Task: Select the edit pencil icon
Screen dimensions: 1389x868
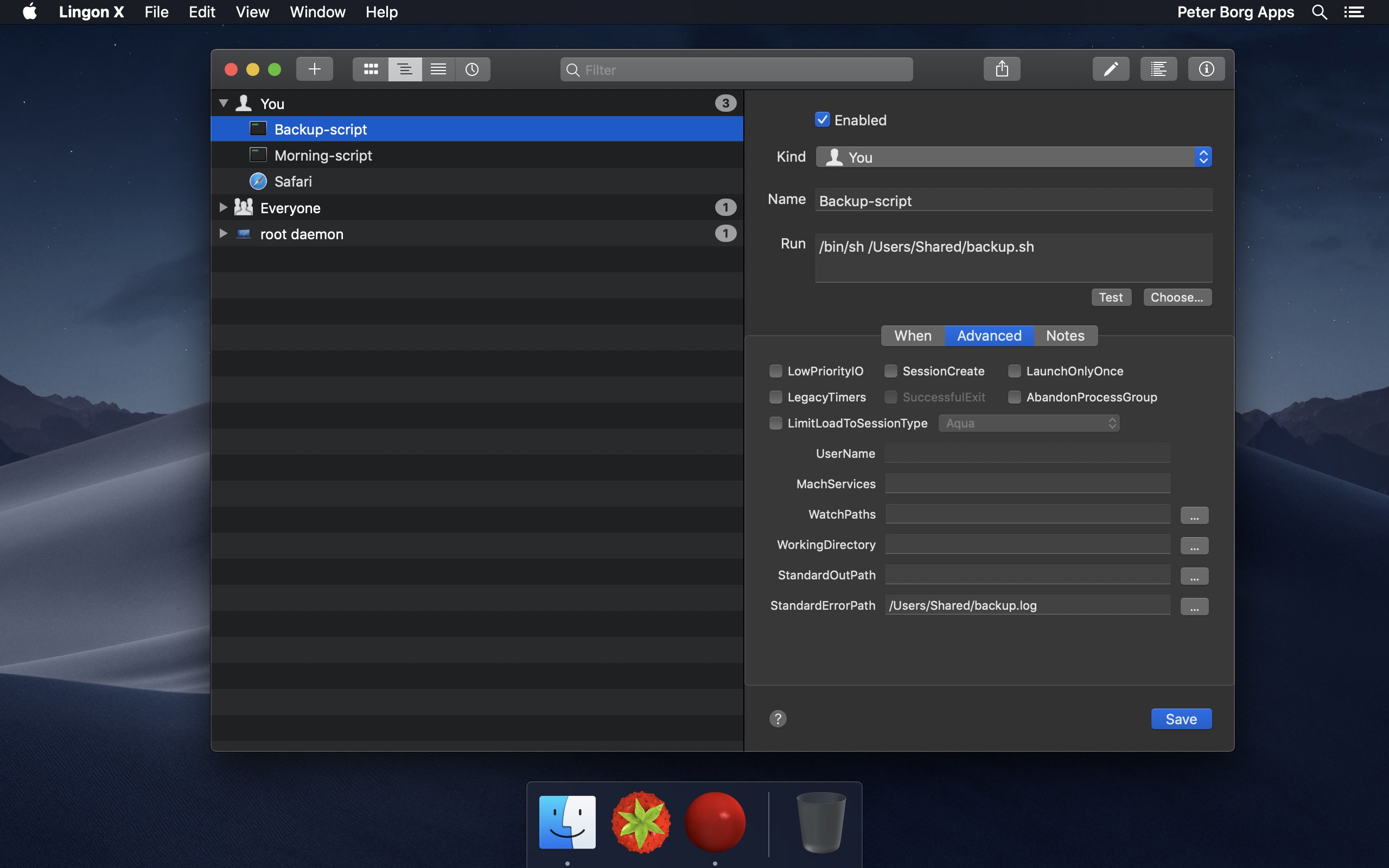Action: 1111,68
